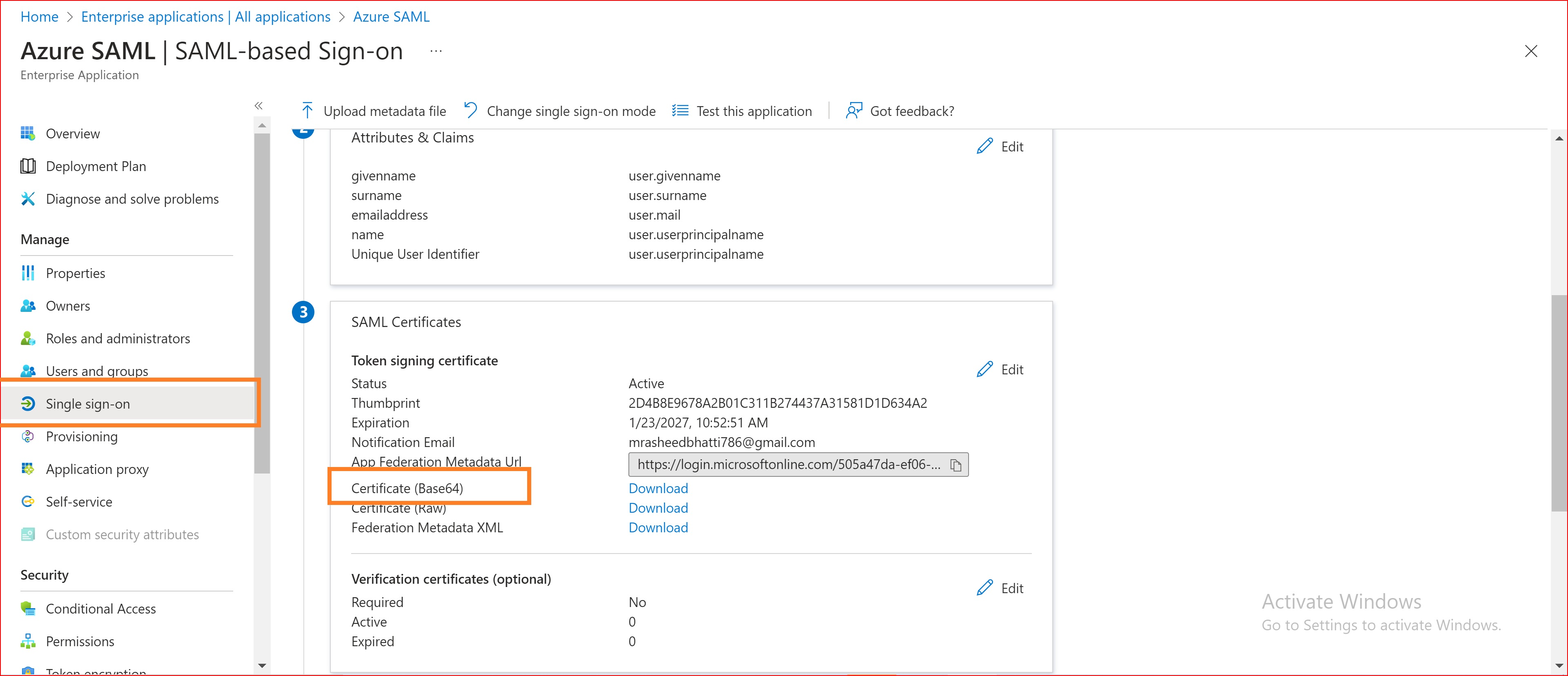Click the Upload metadata file arrow icon
The height and width of the screenshot is (676, 1568).
[x=307, y=111]
